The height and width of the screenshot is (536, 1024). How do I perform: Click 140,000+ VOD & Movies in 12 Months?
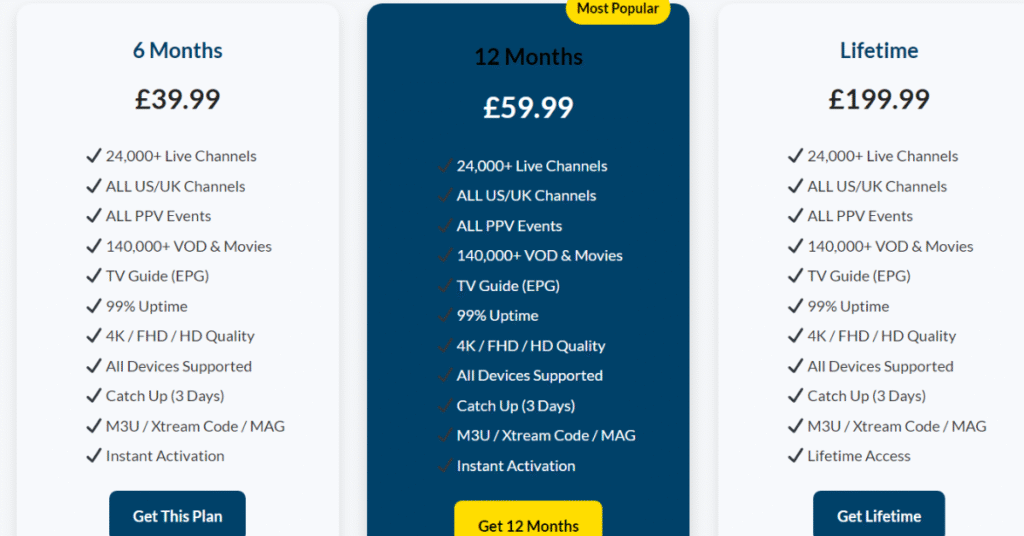[x=539, y=256]
